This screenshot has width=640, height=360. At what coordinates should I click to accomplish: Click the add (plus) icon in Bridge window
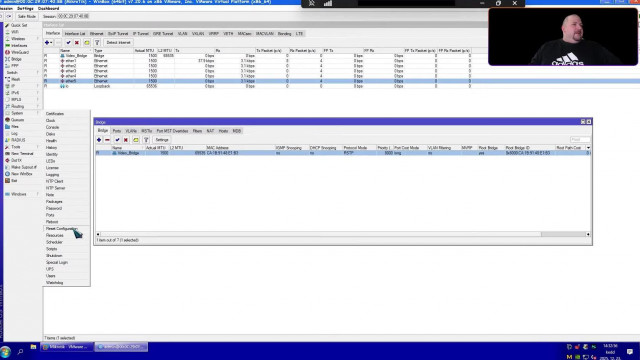99,140
